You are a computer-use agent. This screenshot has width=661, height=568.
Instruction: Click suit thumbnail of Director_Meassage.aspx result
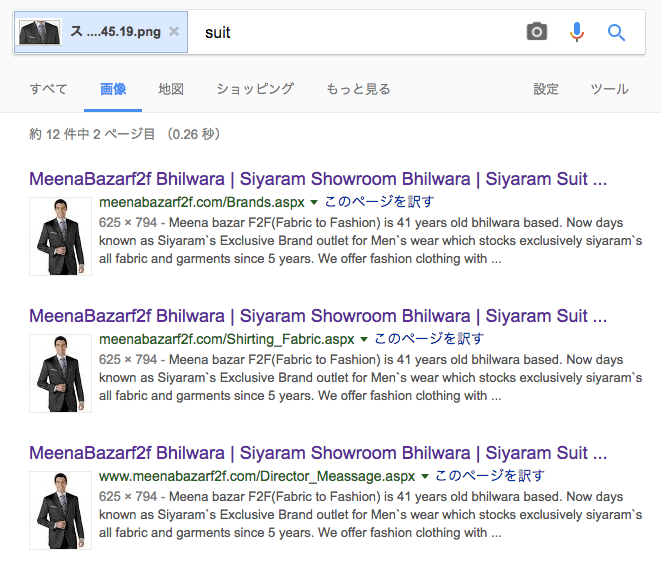pyautogui.click(x=60, y=510)
